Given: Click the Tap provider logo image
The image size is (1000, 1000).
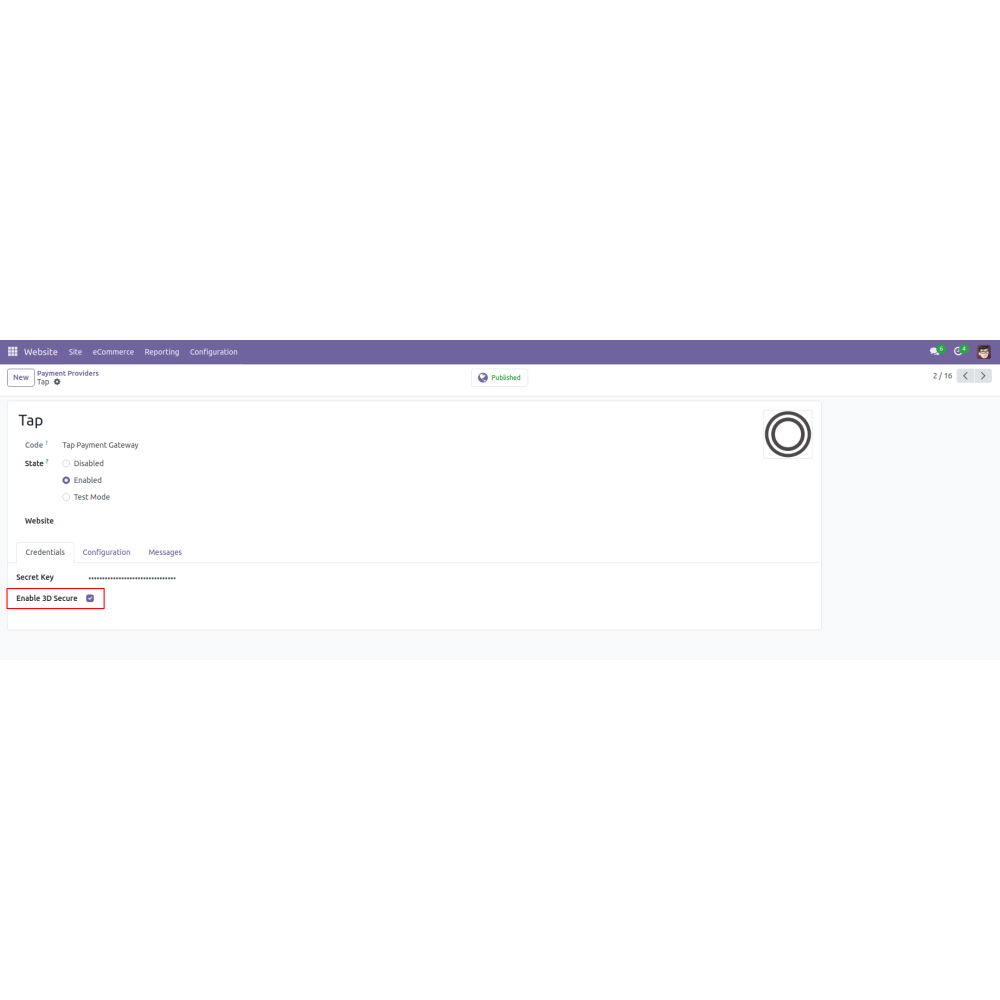Looking at the screenshot, I should (788, 434).
